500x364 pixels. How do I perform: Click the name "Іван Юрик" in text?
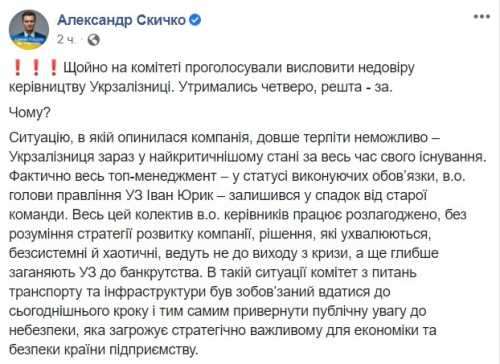point(180,195)
